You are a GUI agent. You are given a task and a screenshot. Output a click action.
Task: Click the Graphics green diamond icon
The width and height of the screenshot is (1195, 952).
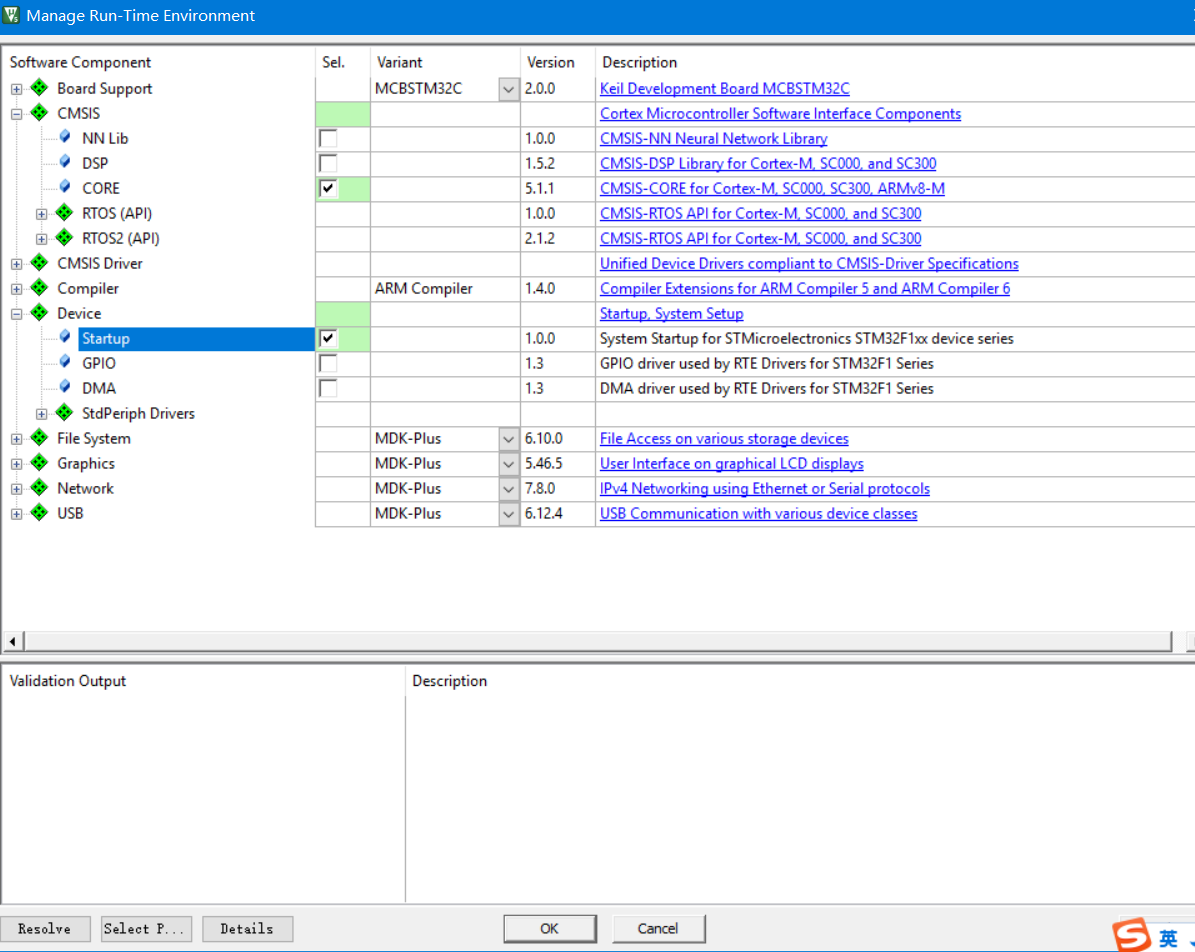coord(39,463)
